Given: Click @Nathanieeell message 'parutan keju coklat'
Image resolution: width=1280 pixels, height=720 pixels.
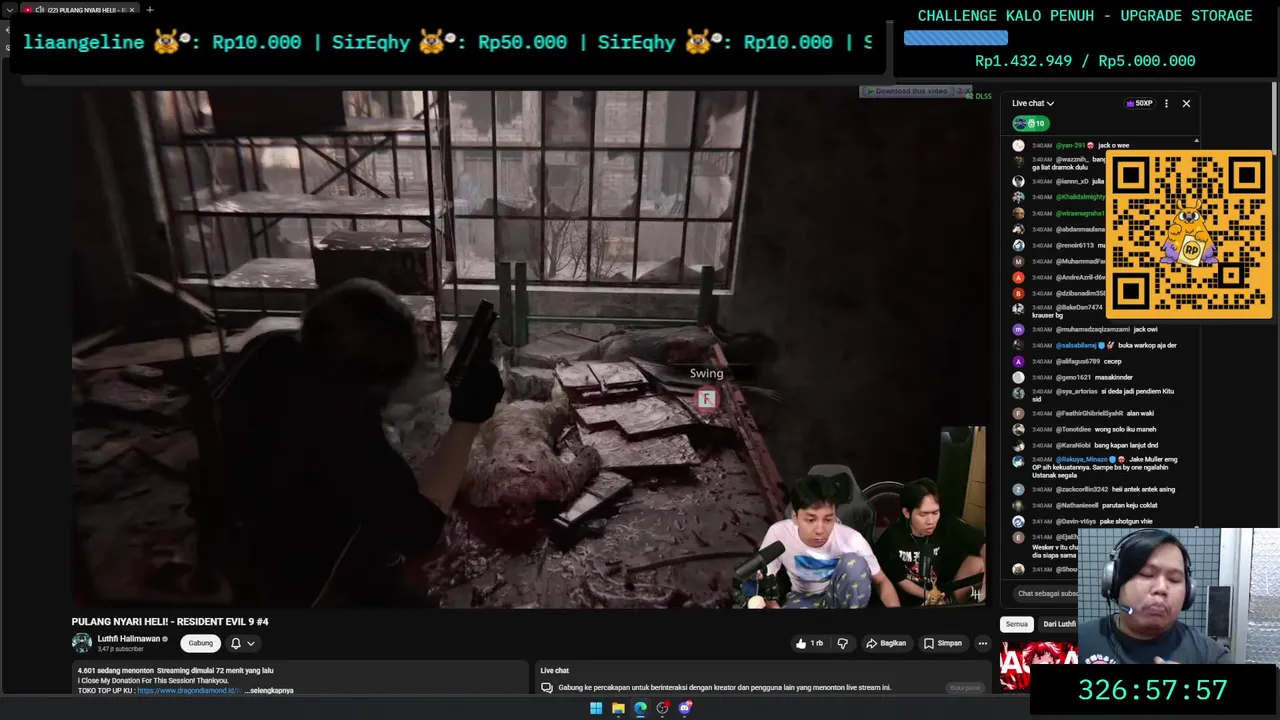Looking at the screenshot, I should tap(1130, 505).
